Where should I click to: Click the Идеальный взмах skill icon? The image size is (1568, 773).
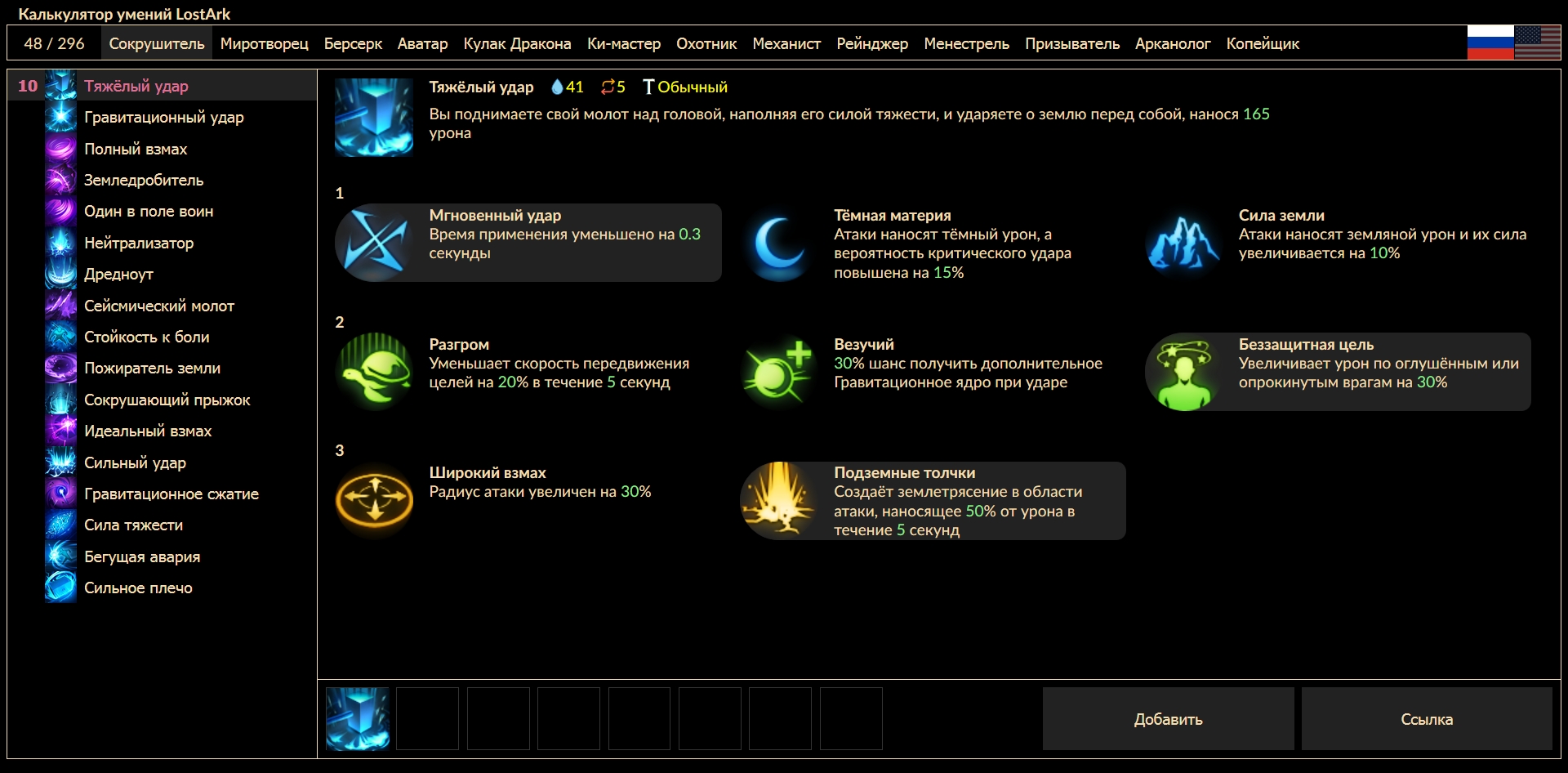(x=60, y=431)
